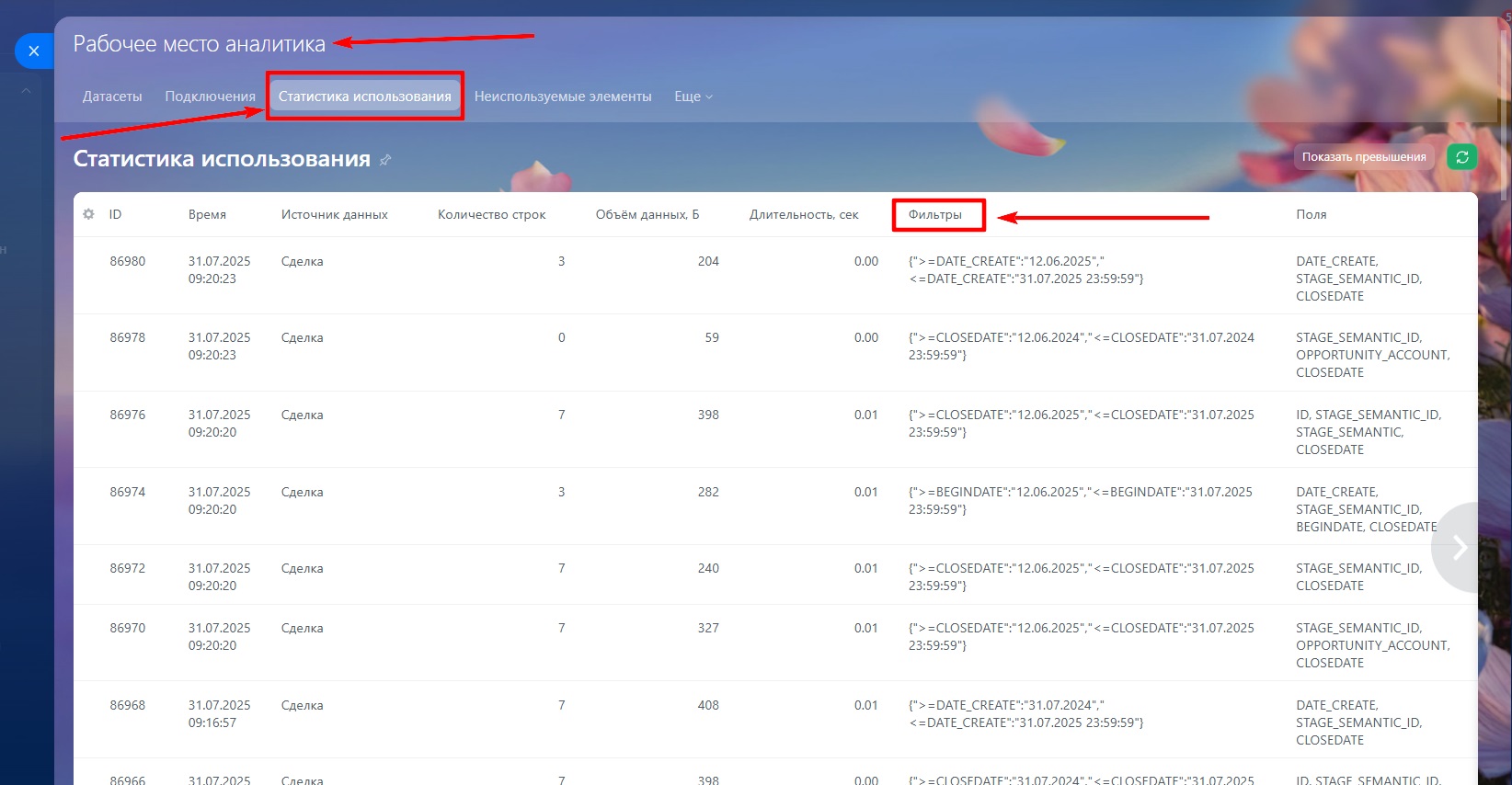Switch to the Датасеты tab
1512x785 pixels.
coord(112,97)
